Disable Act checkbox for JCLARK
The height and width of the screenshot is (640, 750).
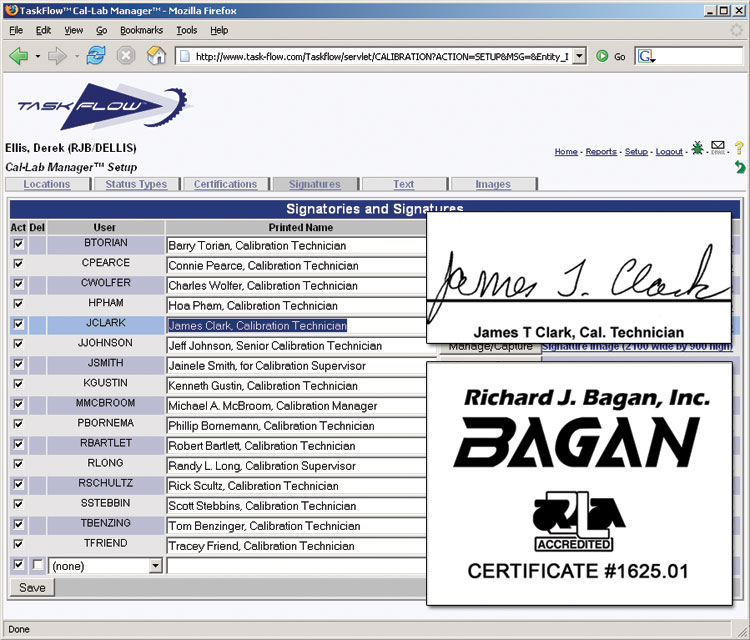point(18,324)
